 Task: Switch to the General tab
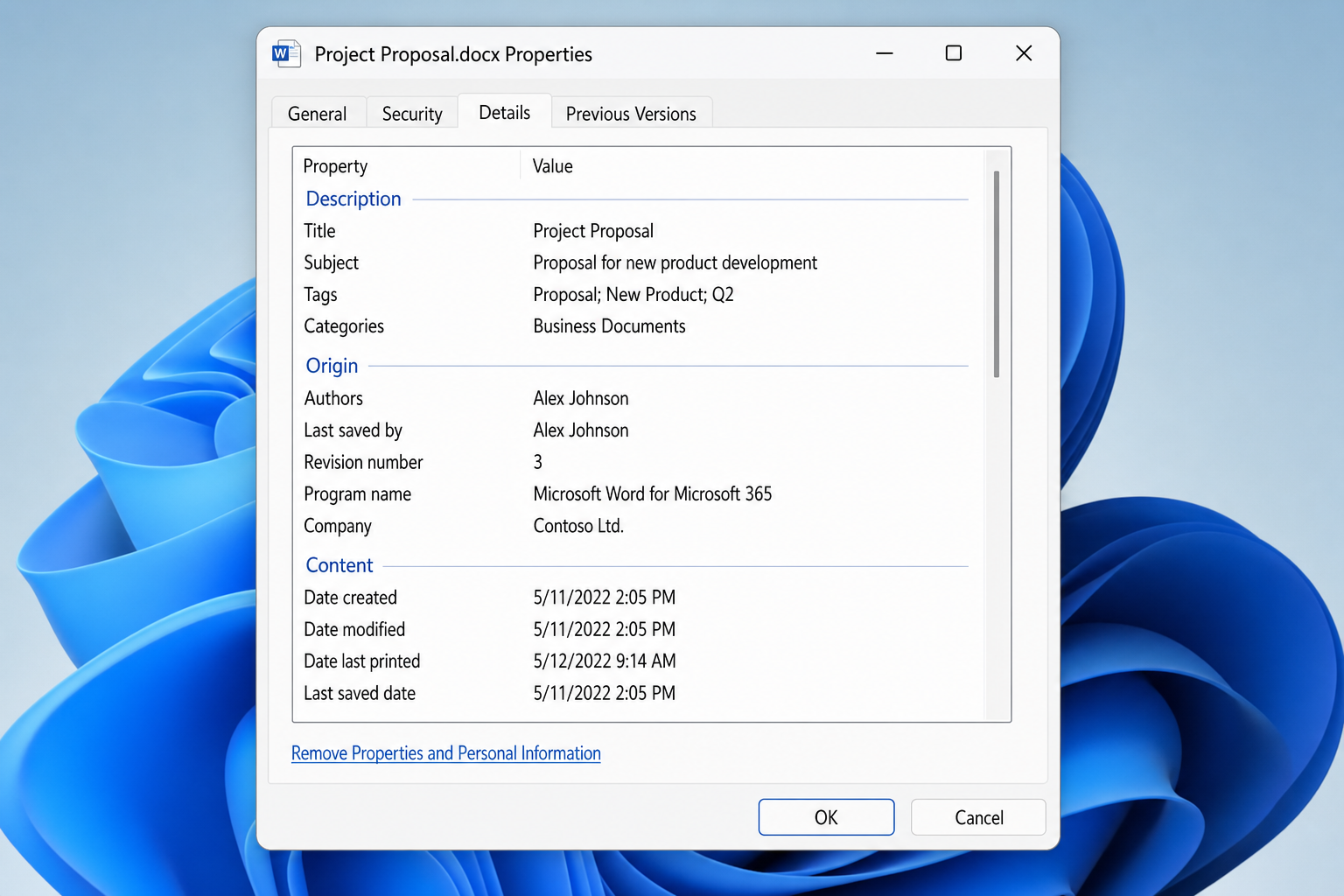coord(318,114)
